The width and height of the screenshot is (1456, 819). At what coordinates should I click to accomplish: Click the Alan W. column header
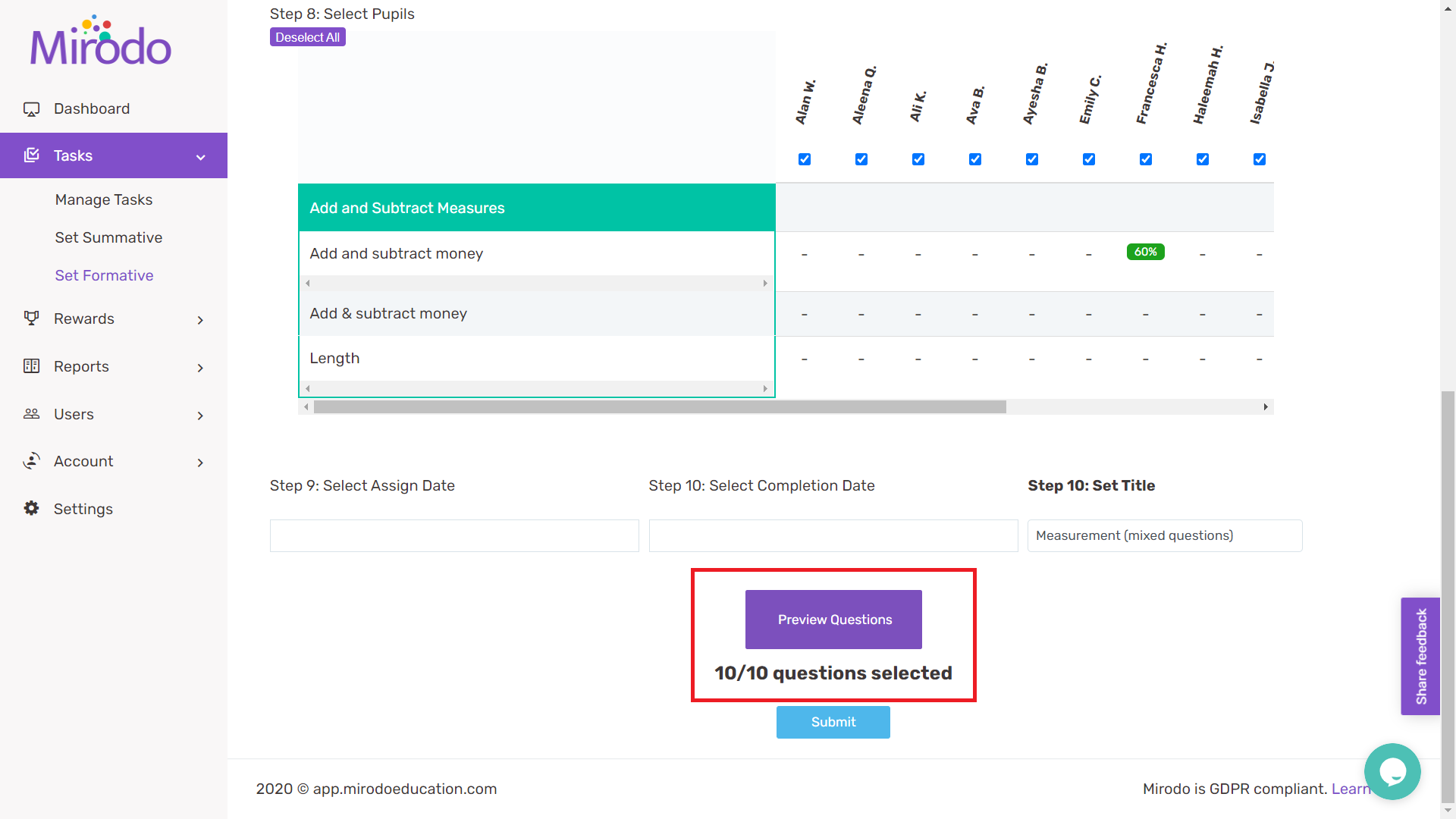(805, 102)
